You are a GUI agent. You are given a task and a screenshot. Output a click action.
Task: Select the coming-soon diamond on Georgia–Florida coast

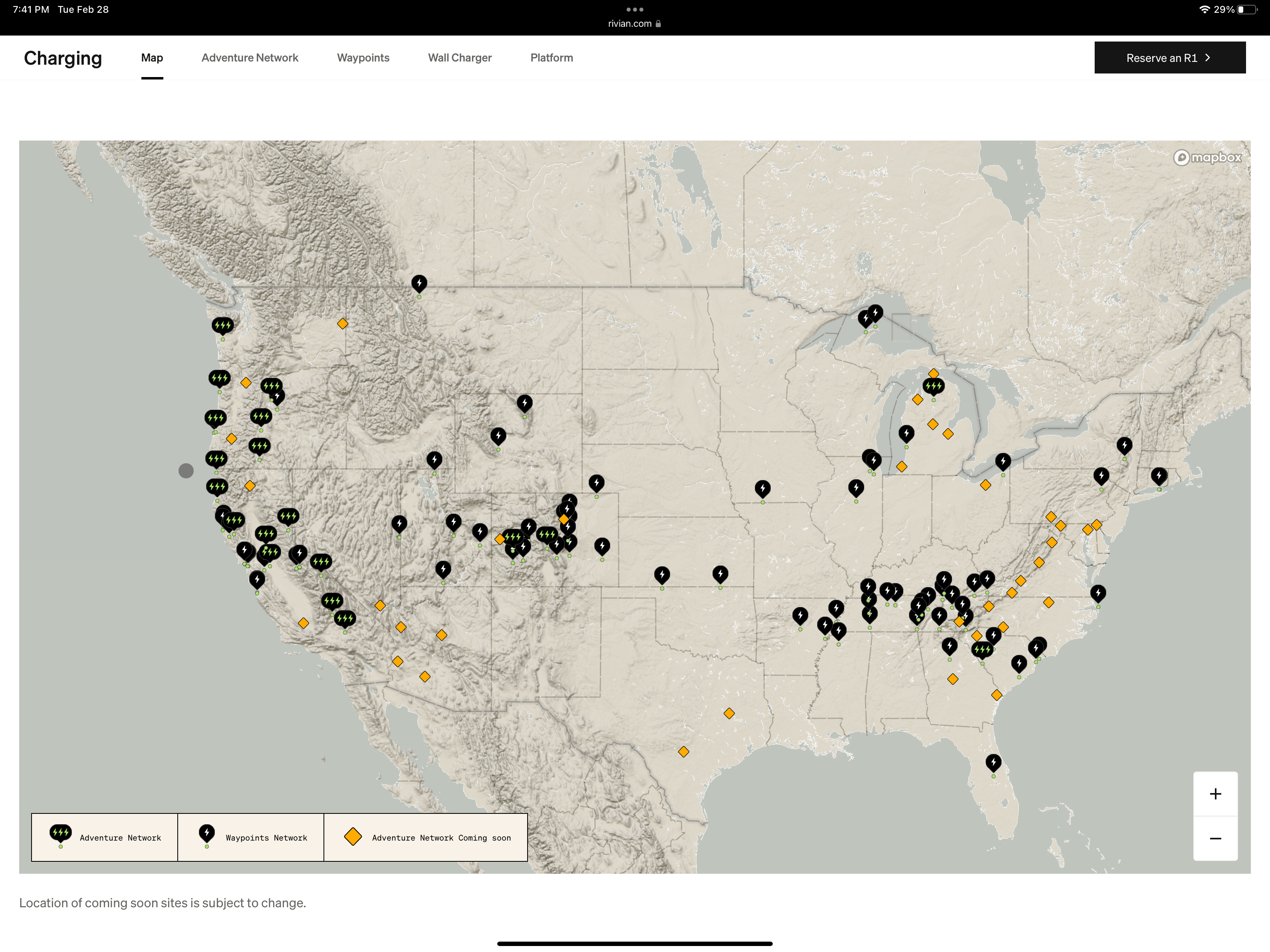[x=997, y=695]
